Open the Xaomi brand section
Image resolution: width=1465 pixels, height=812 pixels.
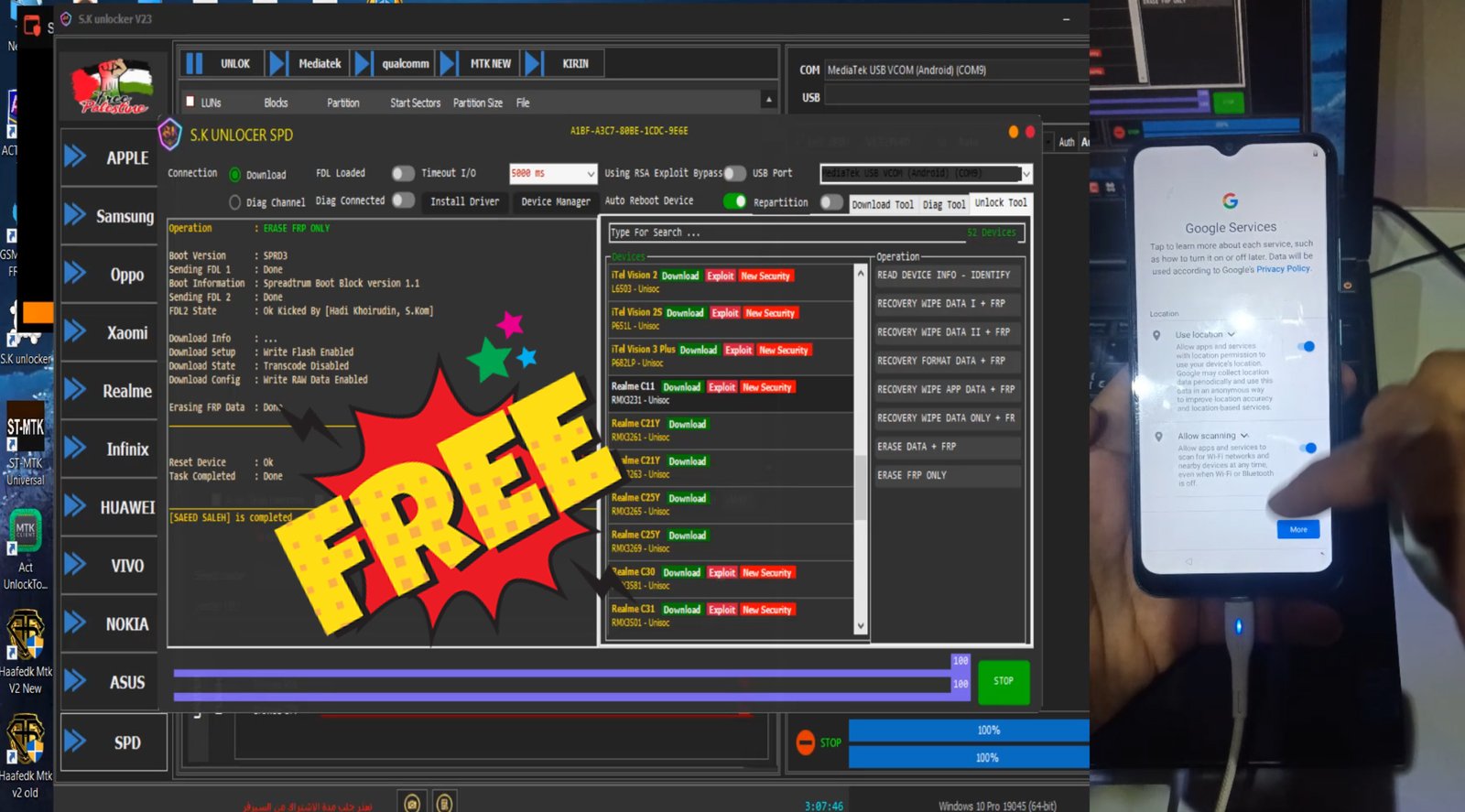pyautogui.click(x=127, y=333)
